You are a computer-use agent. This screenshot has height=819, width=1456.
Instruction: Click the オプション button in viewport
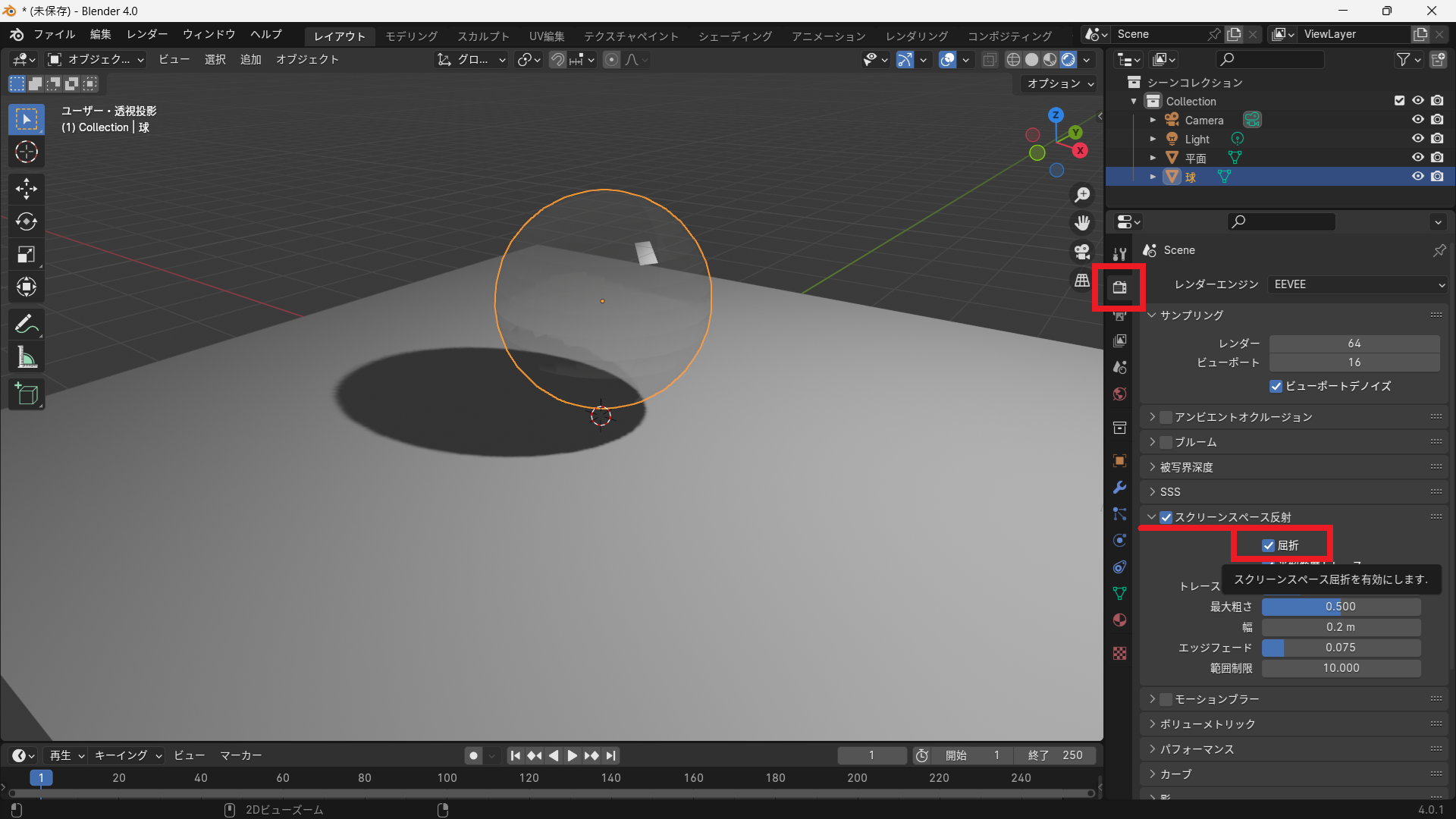click(x=1060, y=83)
